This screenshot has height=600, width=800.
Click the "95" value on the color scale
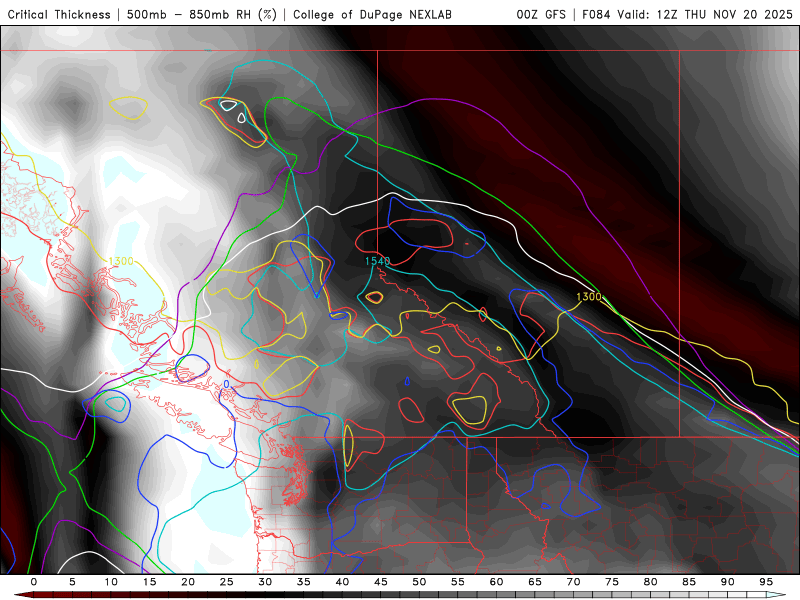766,582
